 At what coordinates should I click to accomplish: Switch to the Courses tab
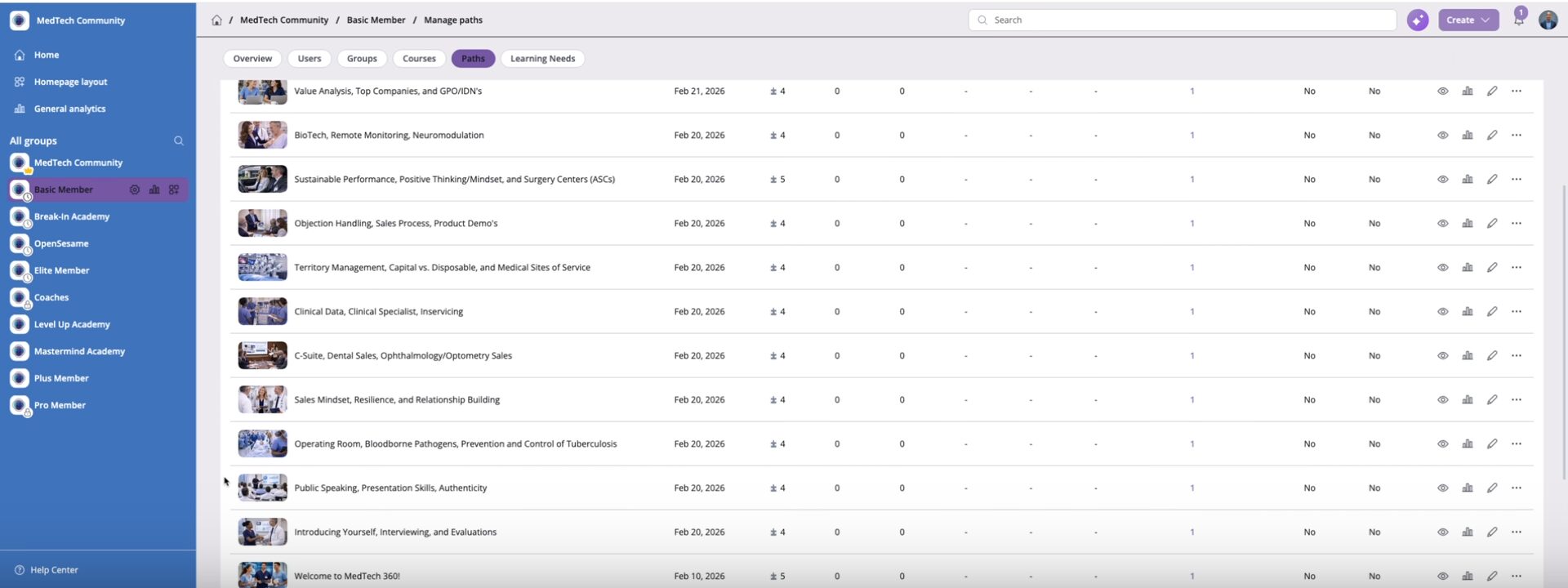pos(419,59)
